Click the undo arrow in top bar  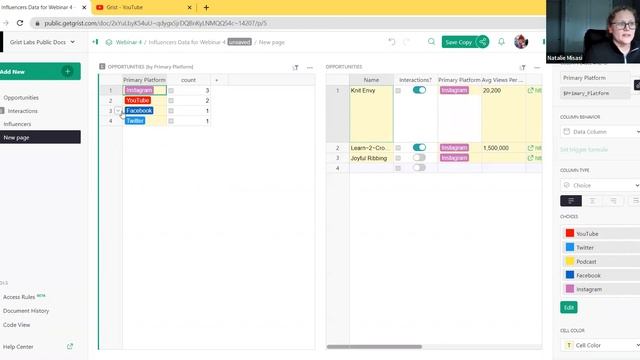392,42
